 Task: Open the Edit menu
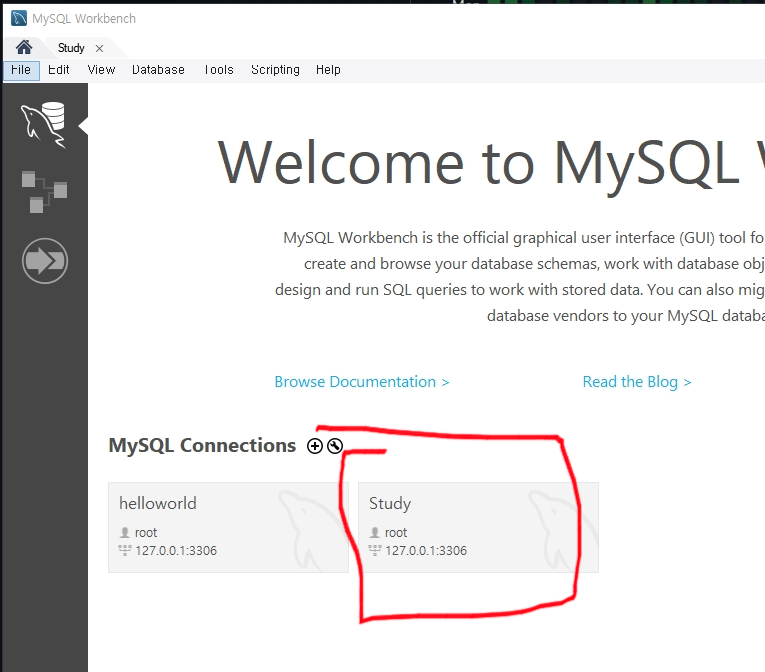(x=59, y=70)
